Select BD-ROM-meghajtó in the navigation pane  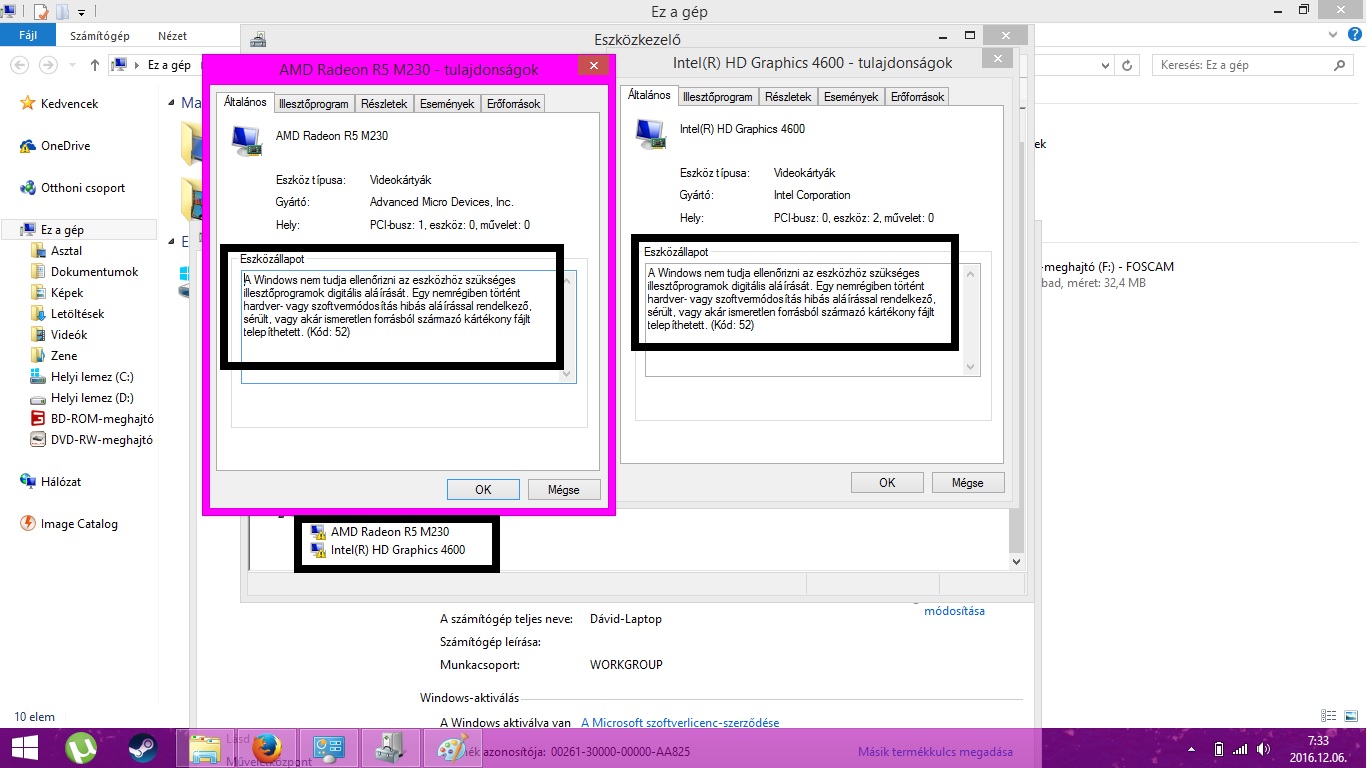coord(102,419)
